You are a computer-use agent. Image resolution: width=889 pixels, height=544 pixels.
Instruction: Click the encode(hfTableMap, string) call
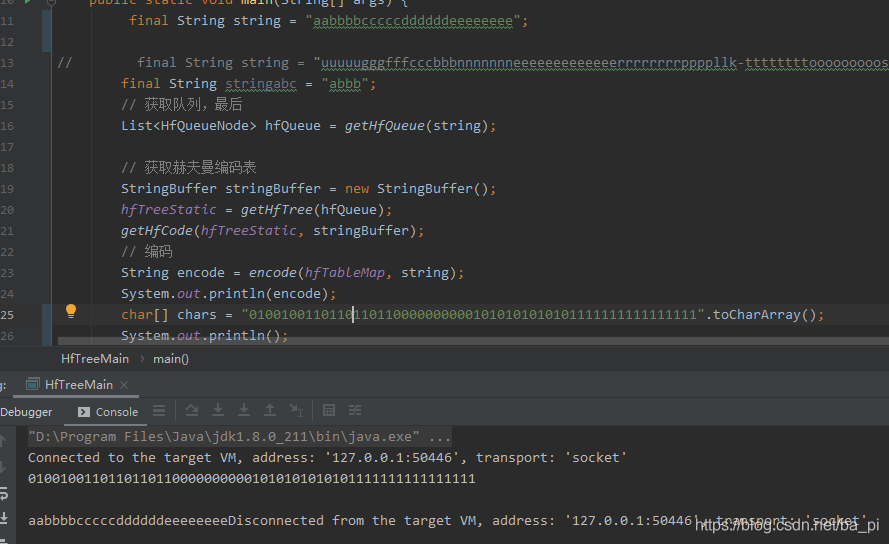pyautogui.click(x=352, y=272)
